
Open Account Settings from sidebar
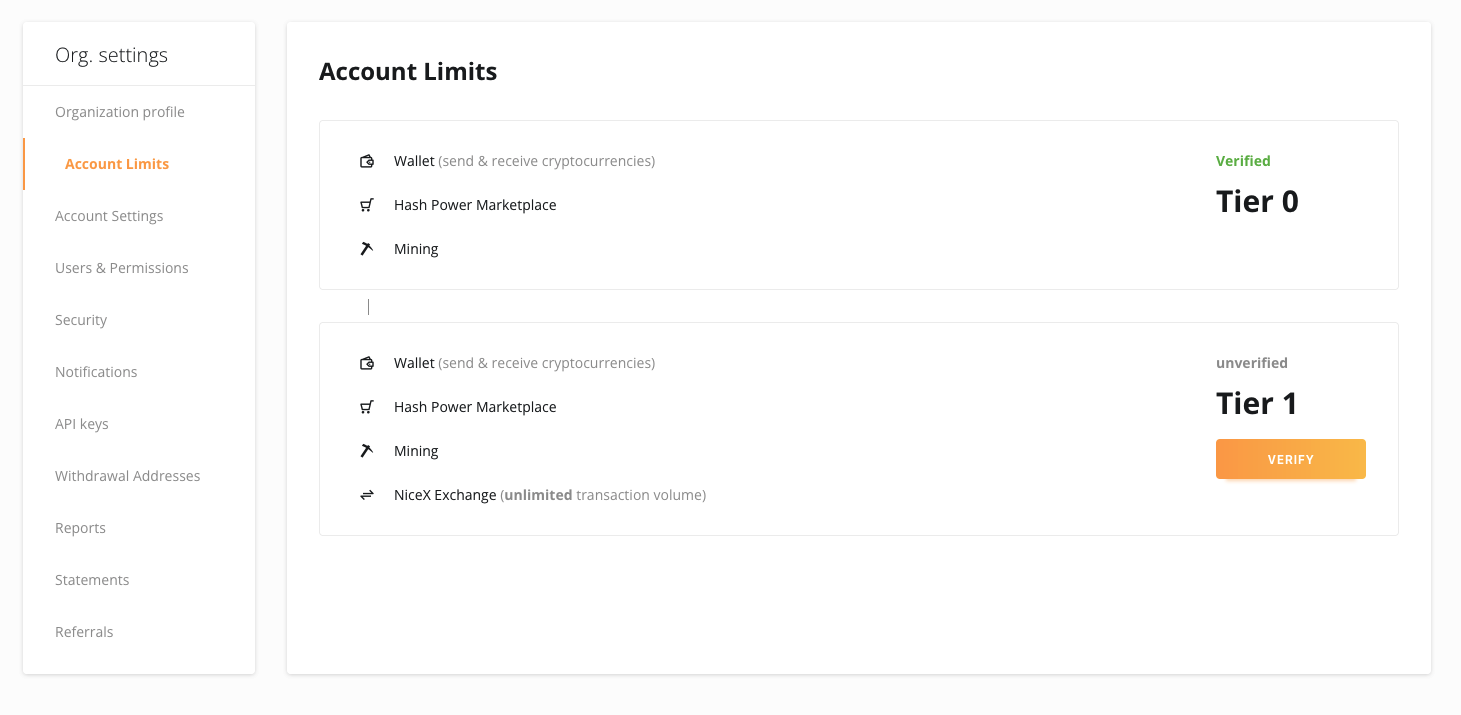pos(109,215)
